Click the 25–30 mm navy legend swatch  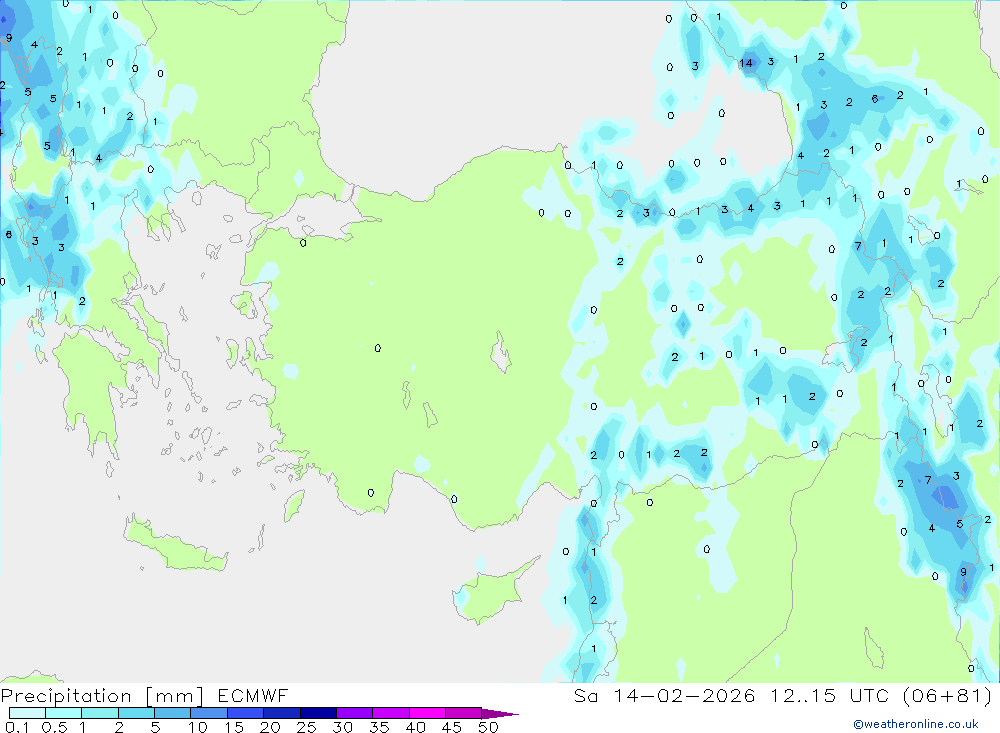click(318, 713)
